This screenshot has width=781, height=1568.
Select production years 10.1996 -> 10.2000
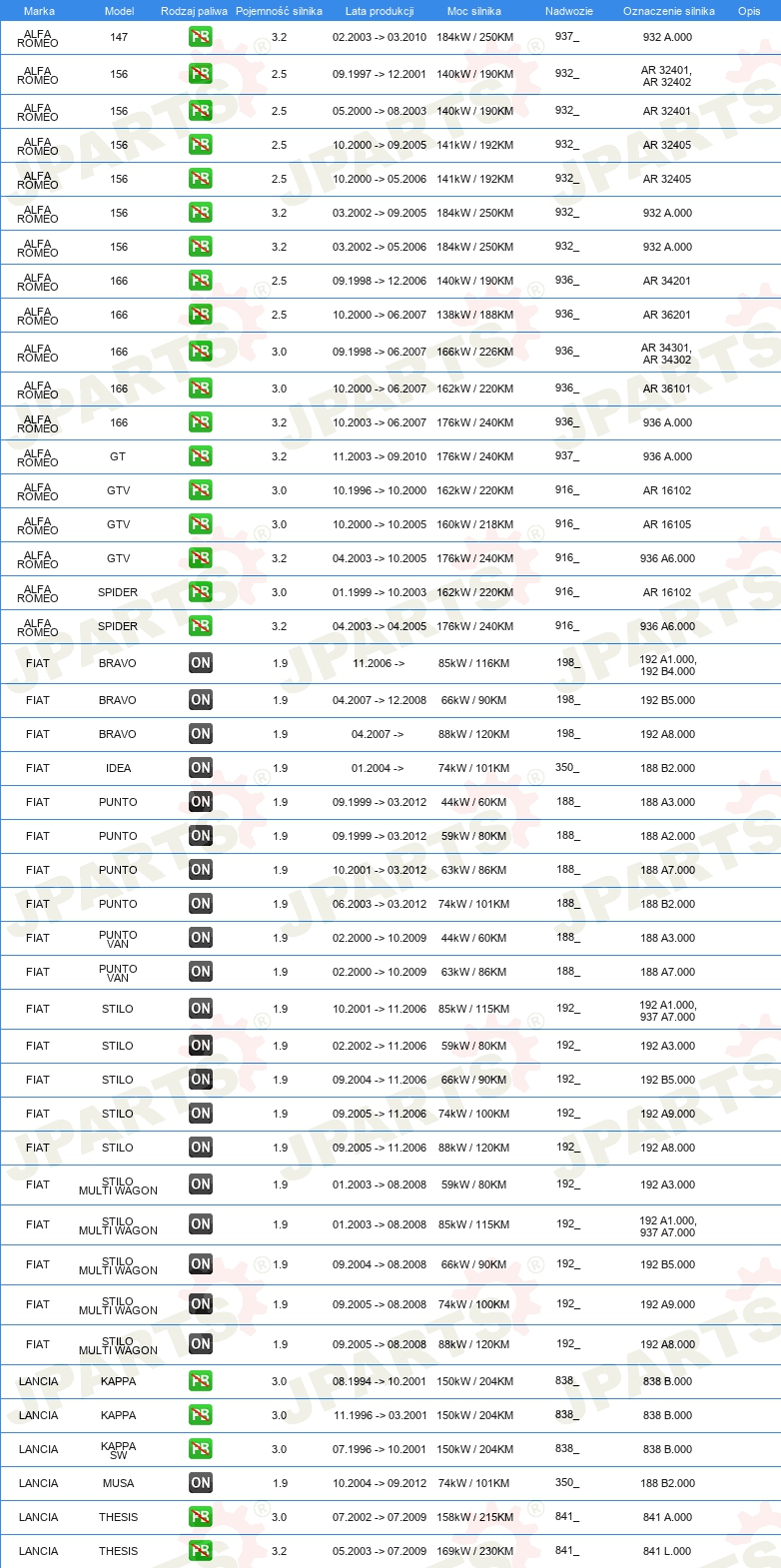(380, 490)
